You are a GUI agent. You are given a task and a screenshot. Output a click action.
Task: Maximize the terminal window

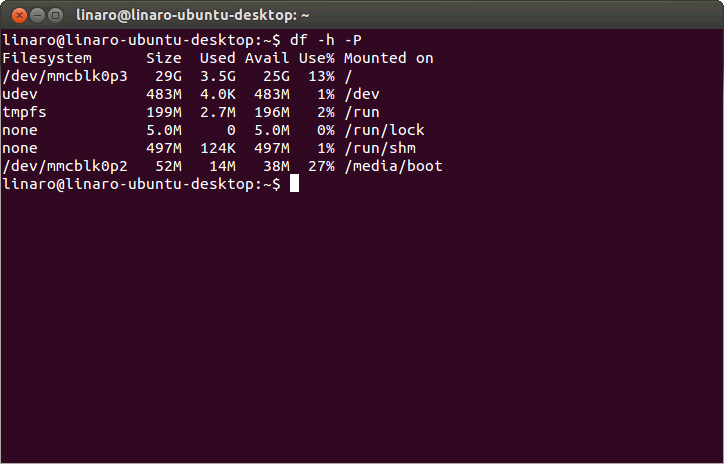pos(55,15)
